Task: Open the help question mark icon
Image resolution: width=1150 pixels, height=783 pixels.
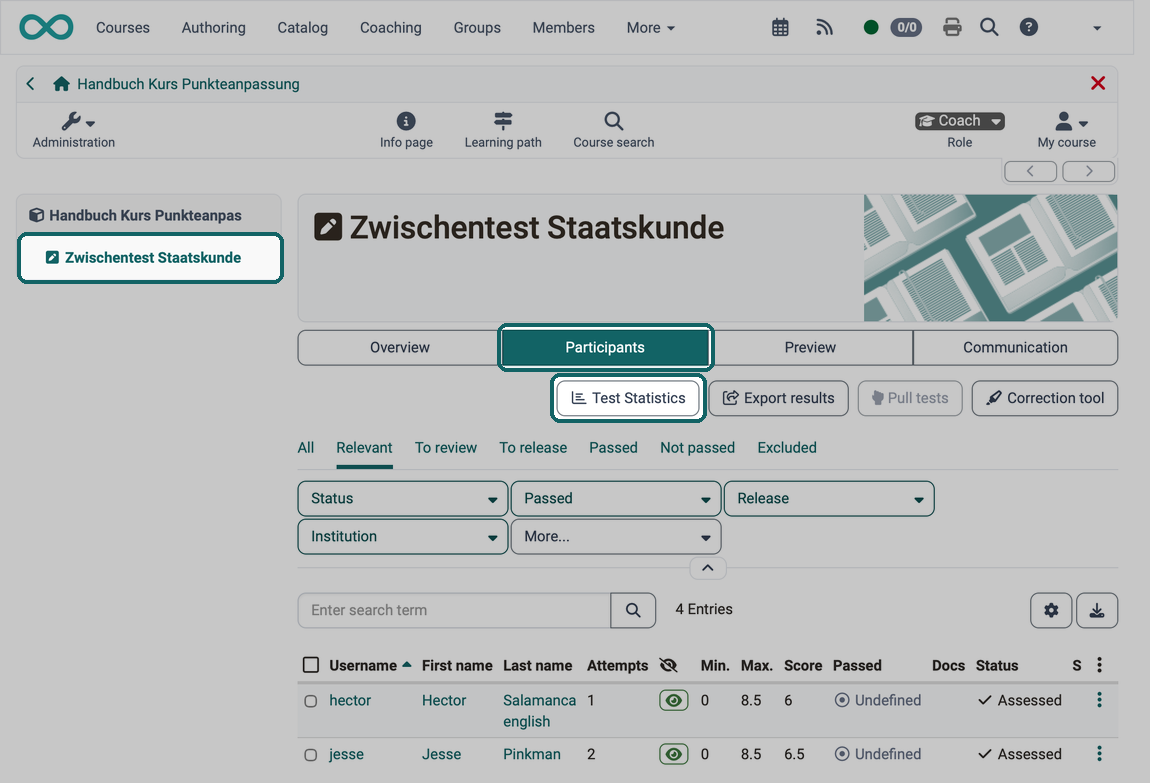Action: point(1029,28)
